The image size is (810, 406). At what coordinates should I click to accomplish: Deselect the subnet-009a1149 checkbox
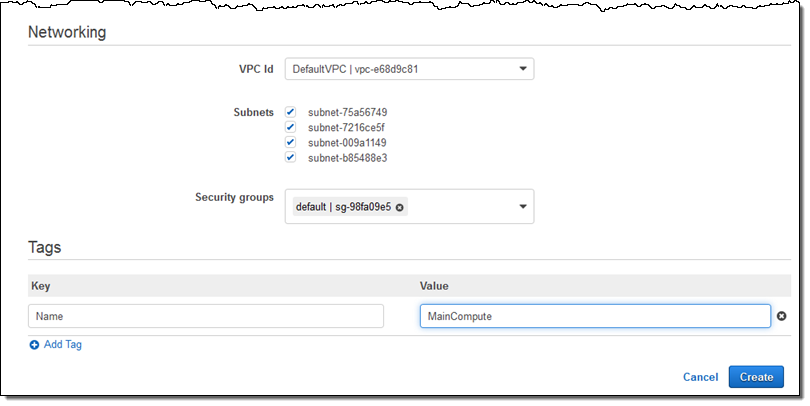(x=290, y=142)
